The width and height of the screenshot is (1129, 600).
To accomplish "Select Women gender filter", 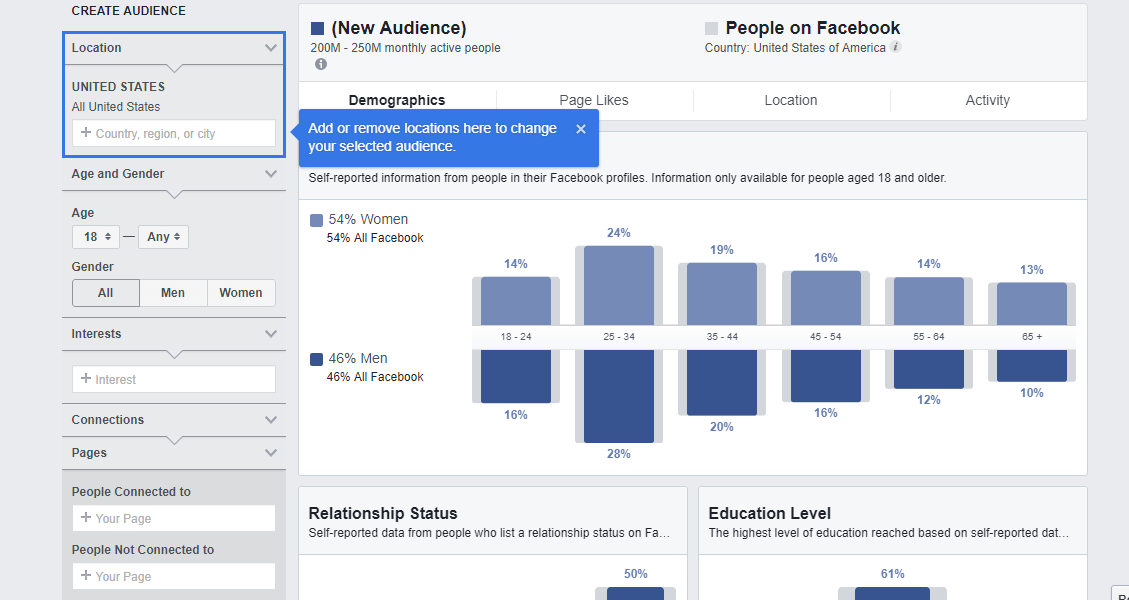I will pyautogui.click(x=241, y=293).
